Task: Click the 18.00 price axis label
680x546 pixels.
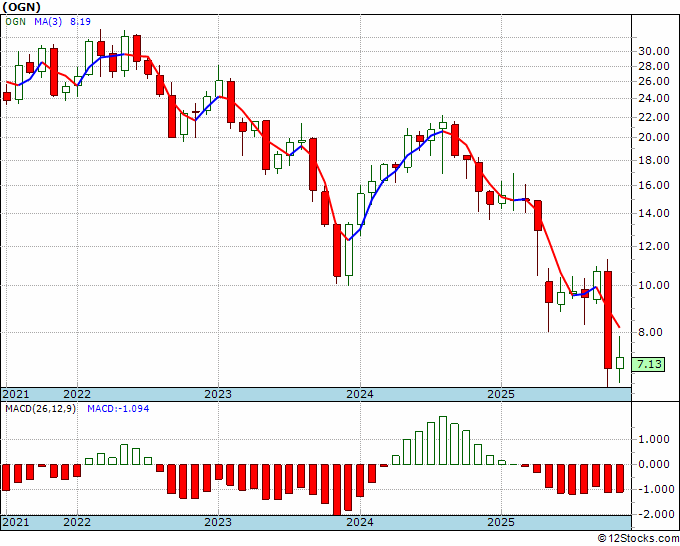Action: pos(654,160)
